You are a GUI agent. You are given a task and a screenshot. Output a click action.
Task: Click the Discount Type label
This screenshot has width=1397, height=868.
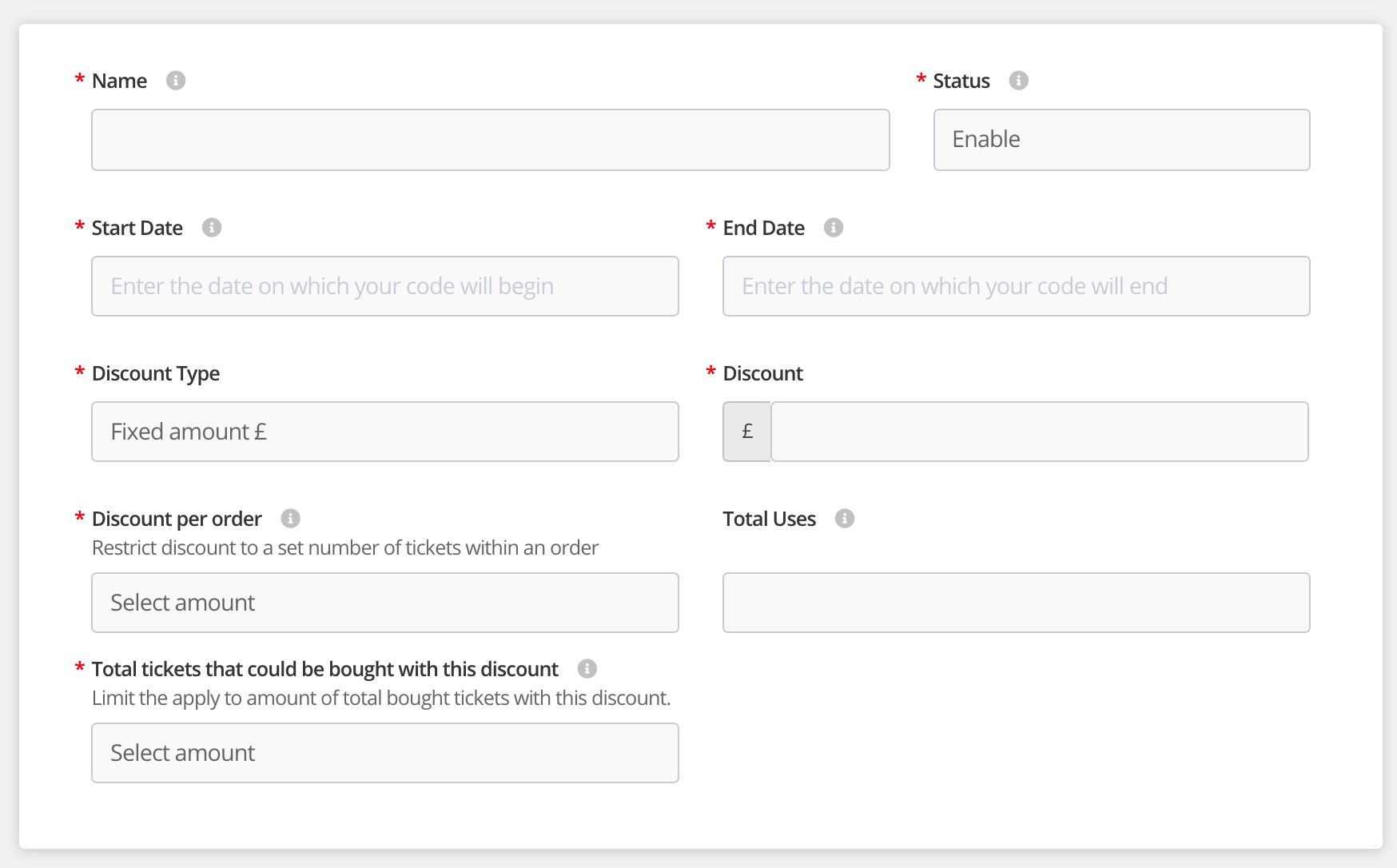click(x=156, y=373)
